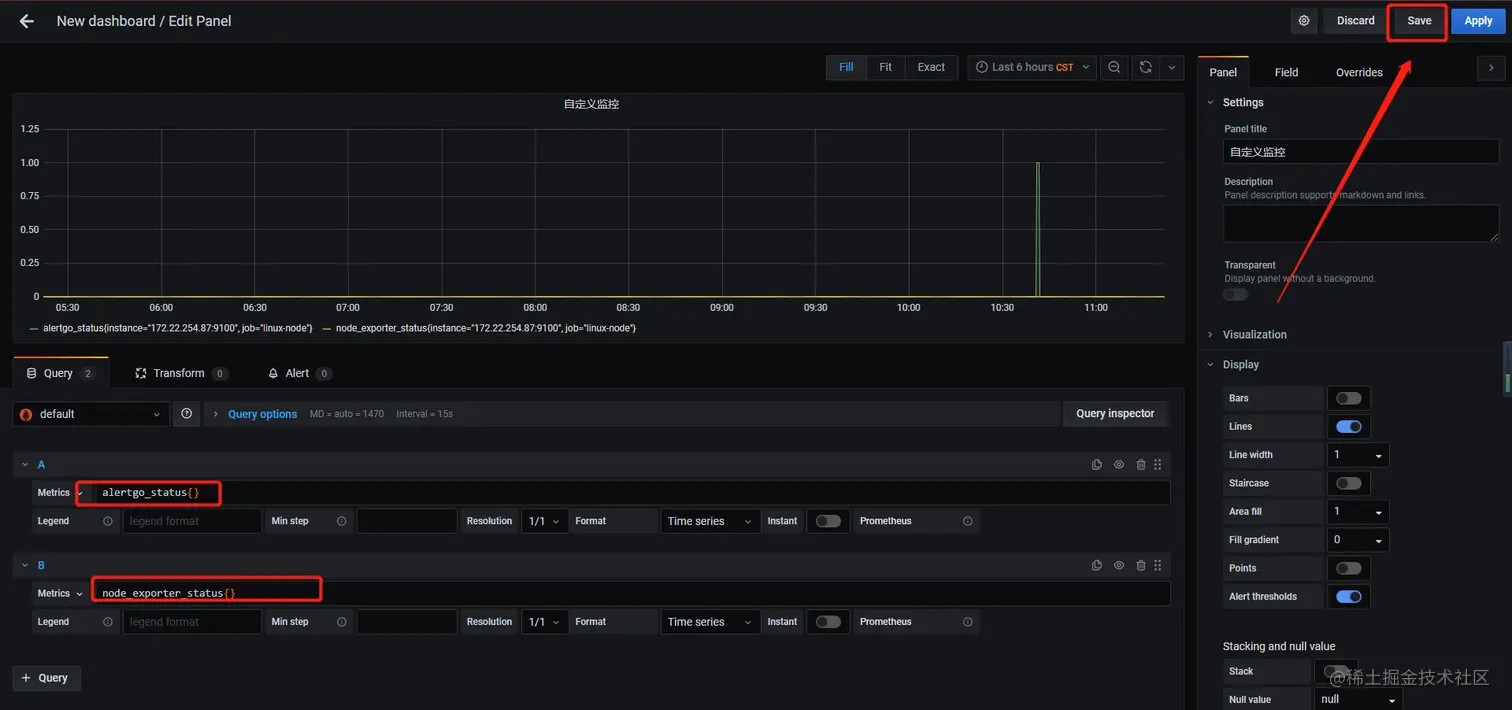Switch to the Query tab
The width and height of the screenshot is (1512, 710).
pos(60,373)
